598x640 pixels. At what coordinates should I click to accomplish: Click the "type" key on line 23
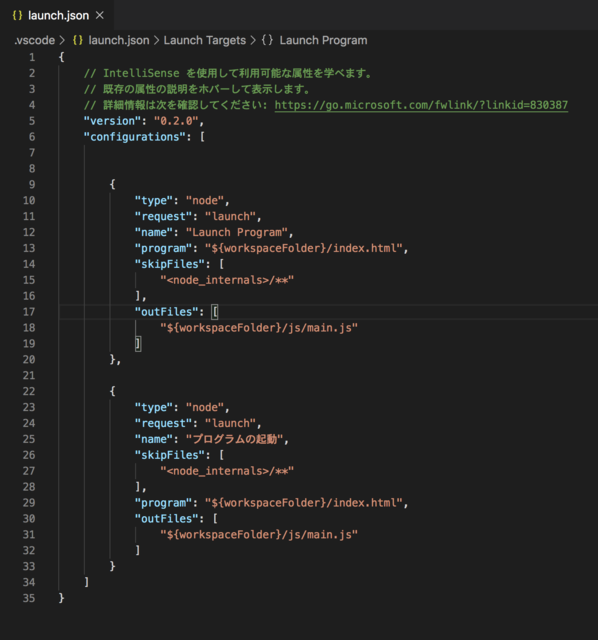(x=154, y=407)
